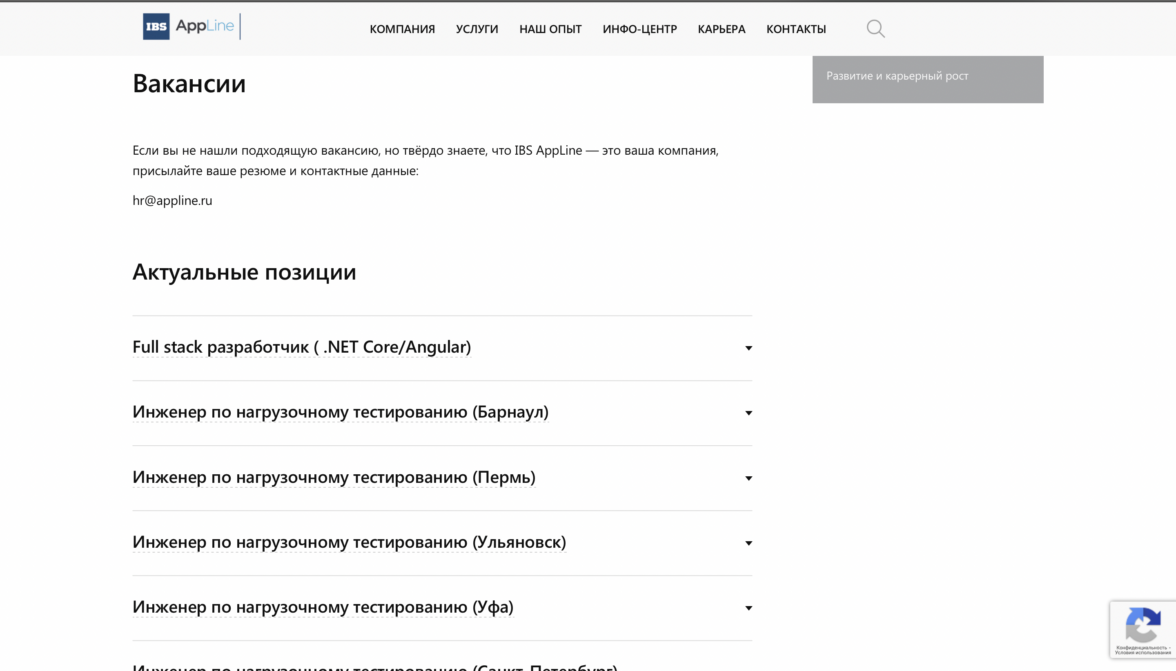Screen dimensions: 1176x671
Task: Click the IBS AppLine logo
Action: pyautogui.click(x=190, y=27)
